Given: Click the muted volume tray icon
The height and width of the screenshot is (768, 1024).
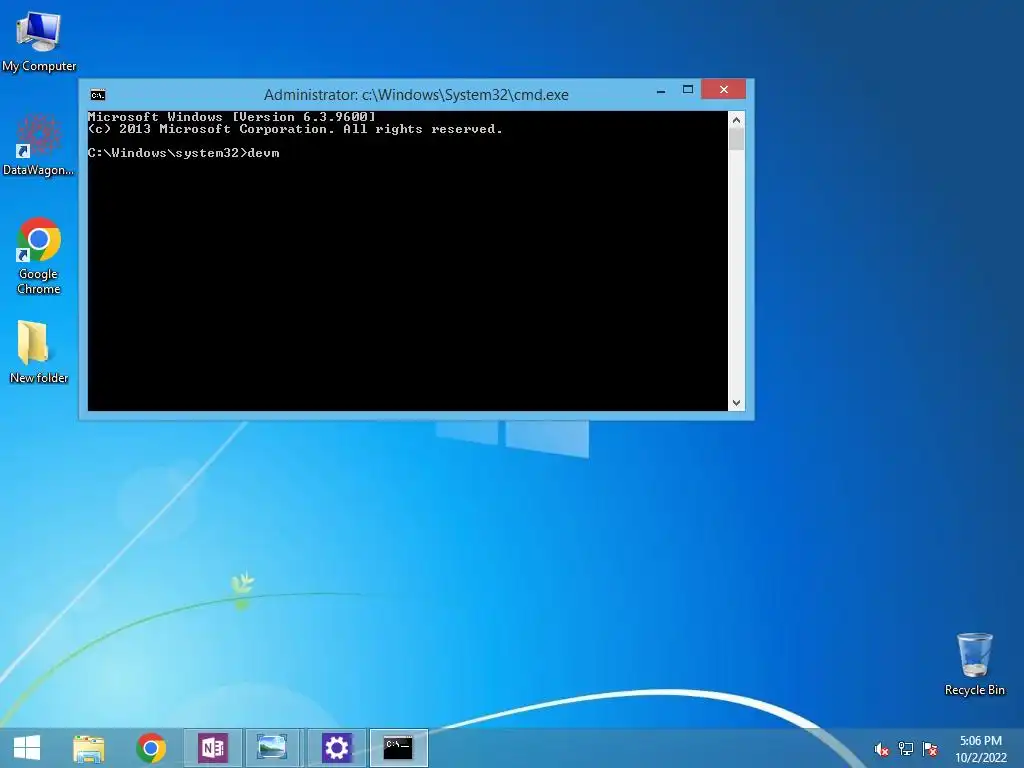Looking at the screenshot, I should [881, 749].
